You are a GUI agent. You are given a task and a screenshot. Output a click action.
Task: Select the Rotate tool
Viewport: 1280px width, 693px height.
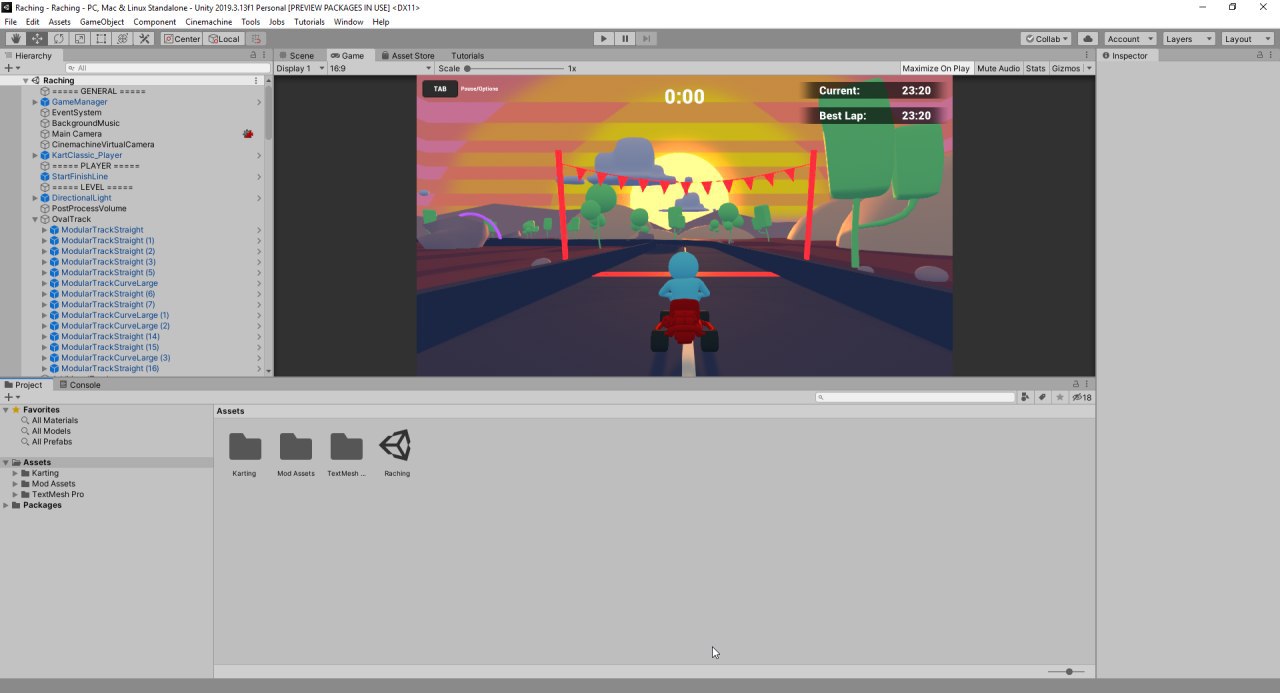pyautogui.click(x=58, y=39)
